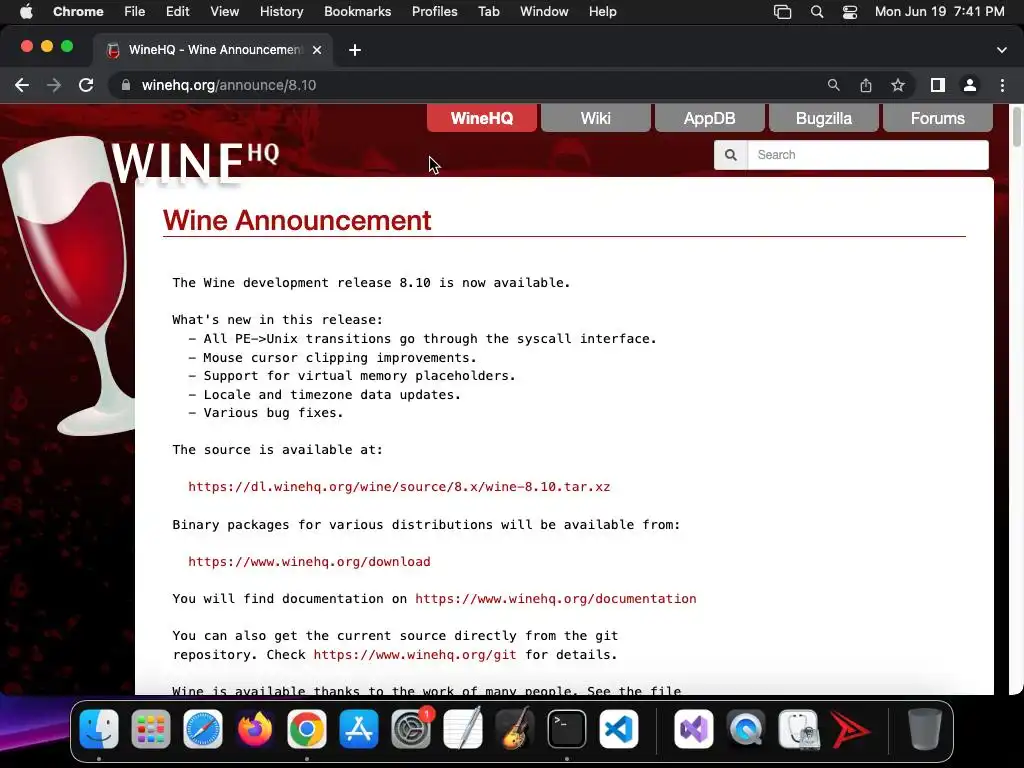Open Disk Utility from the Dock
Screen dimensions: 1024x768
(x=798, y=729)
